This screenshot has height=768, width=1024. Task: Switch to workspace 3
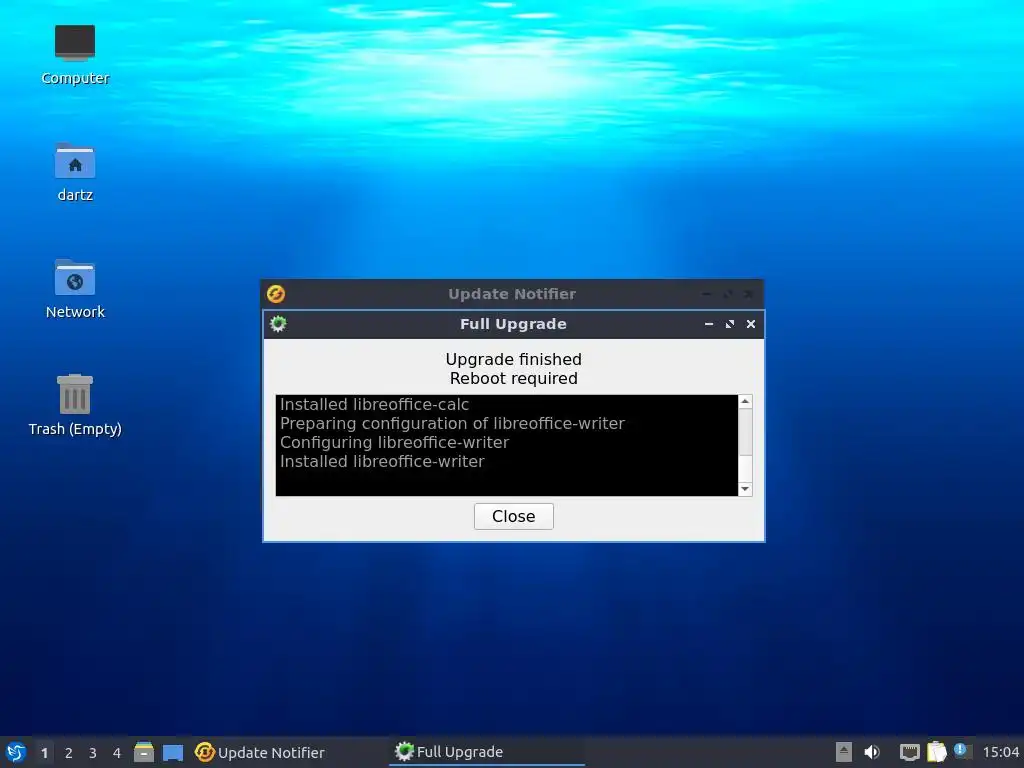93,753
